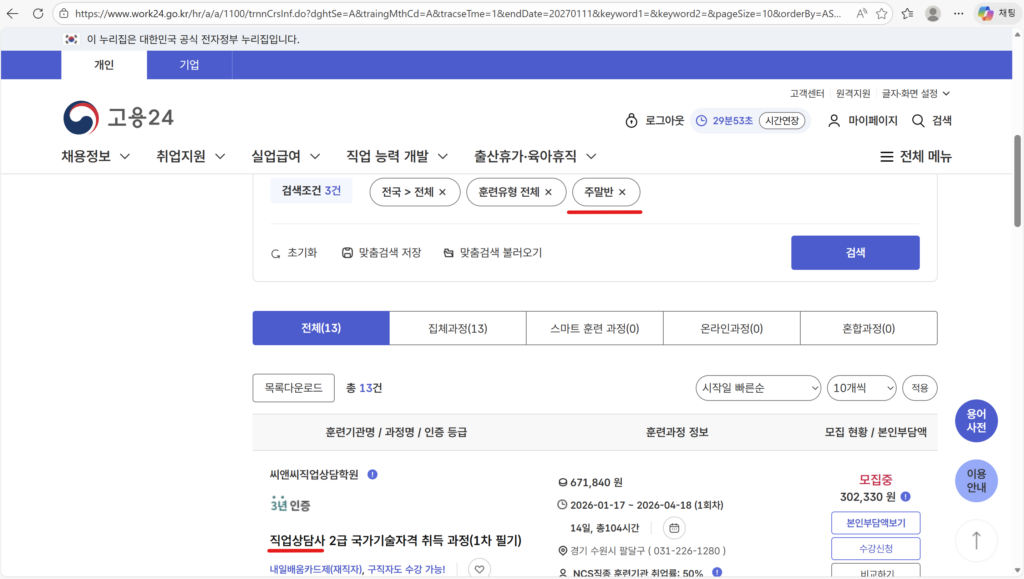Click the 수강신청 enrollment button
1024x579 pixels.
coord(877,548)
